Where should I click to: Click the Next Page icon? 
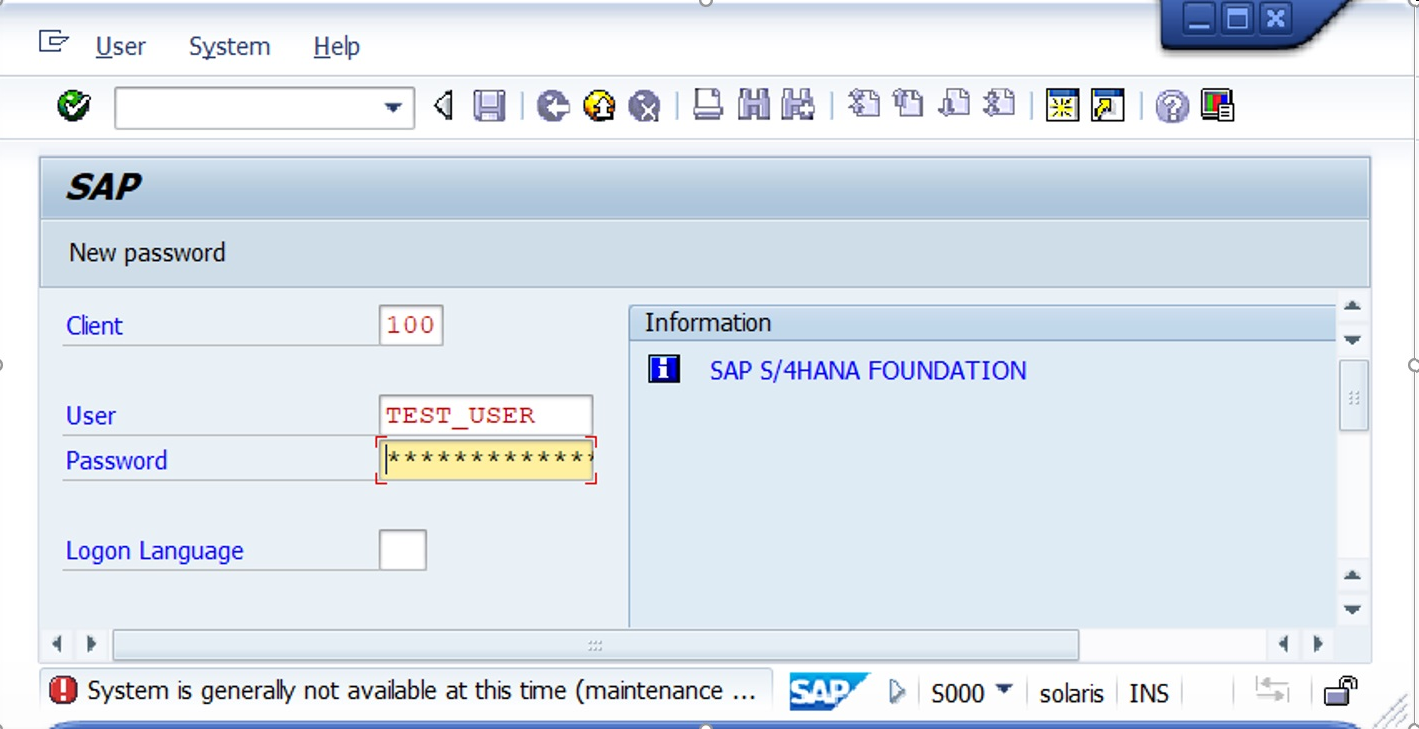954,104
